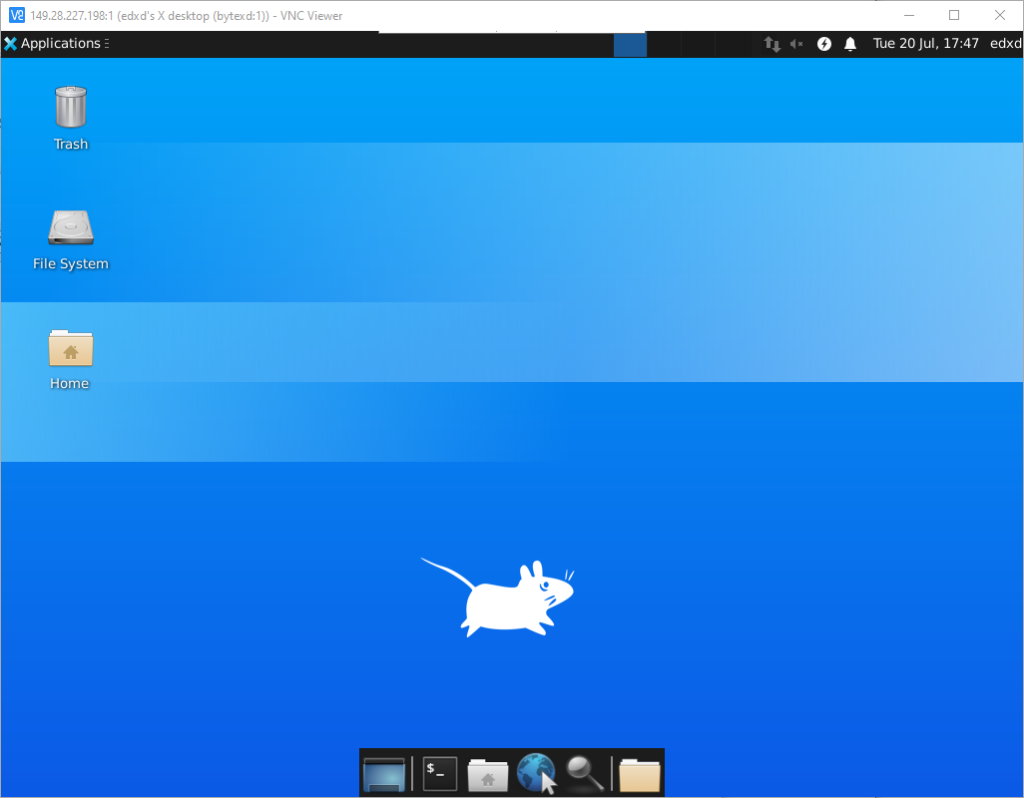This screenshot has height=798, width=1024.
Task: Open the Terminal from the bottom dock
Action: click(439, 773)
